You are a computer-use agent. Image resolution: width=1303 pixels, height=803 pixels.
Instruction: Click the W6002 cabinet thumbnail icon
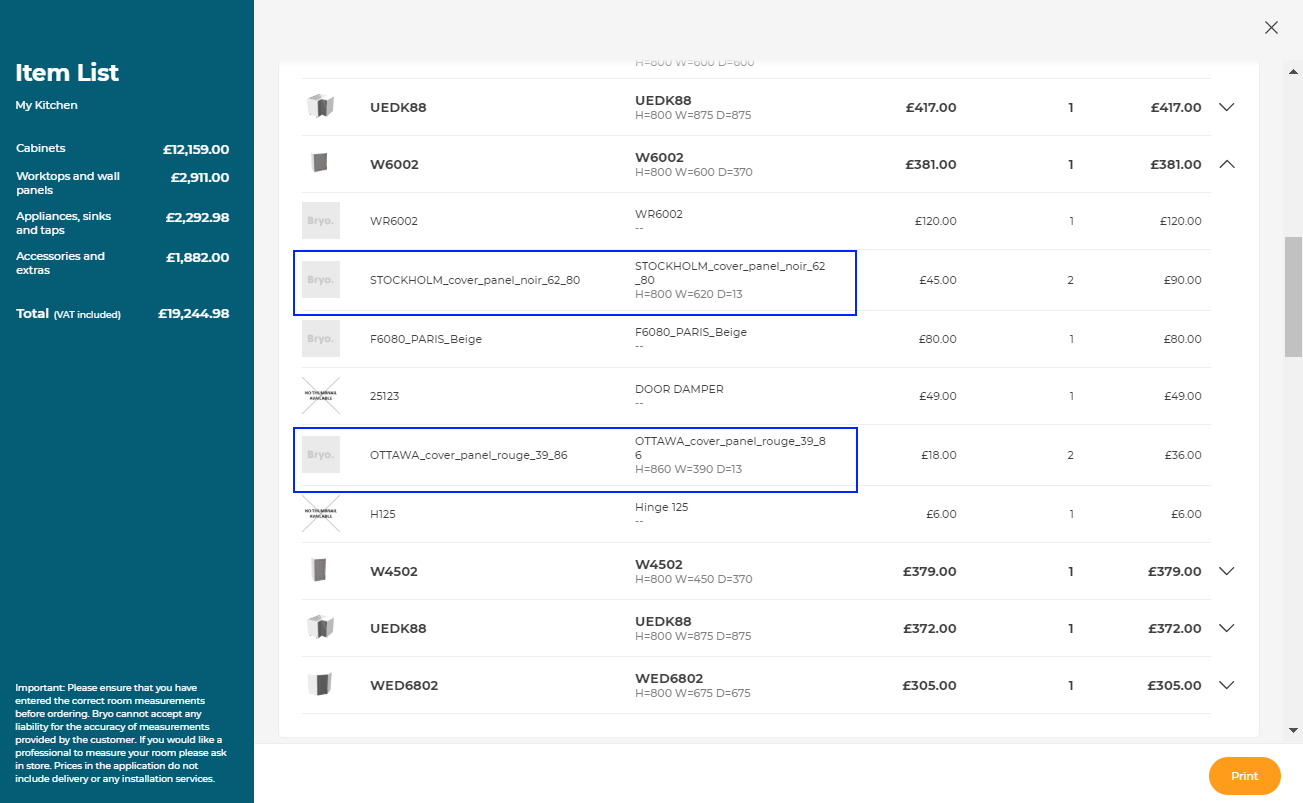320,163
